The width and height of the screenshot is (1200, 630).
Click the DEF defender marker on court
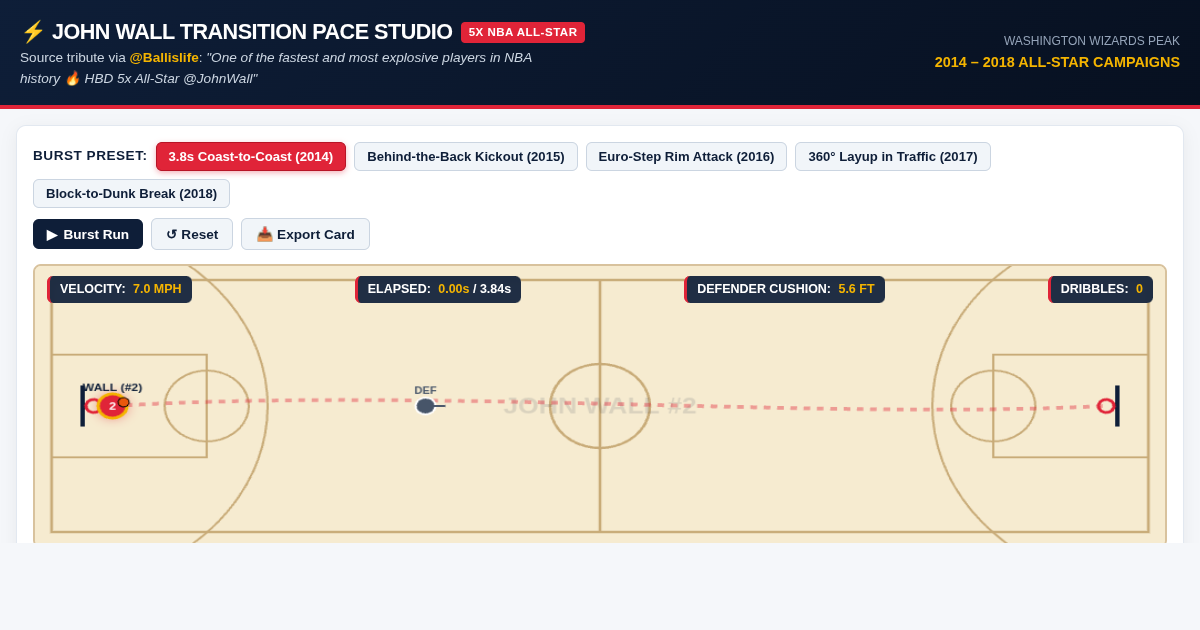point(425,406)
